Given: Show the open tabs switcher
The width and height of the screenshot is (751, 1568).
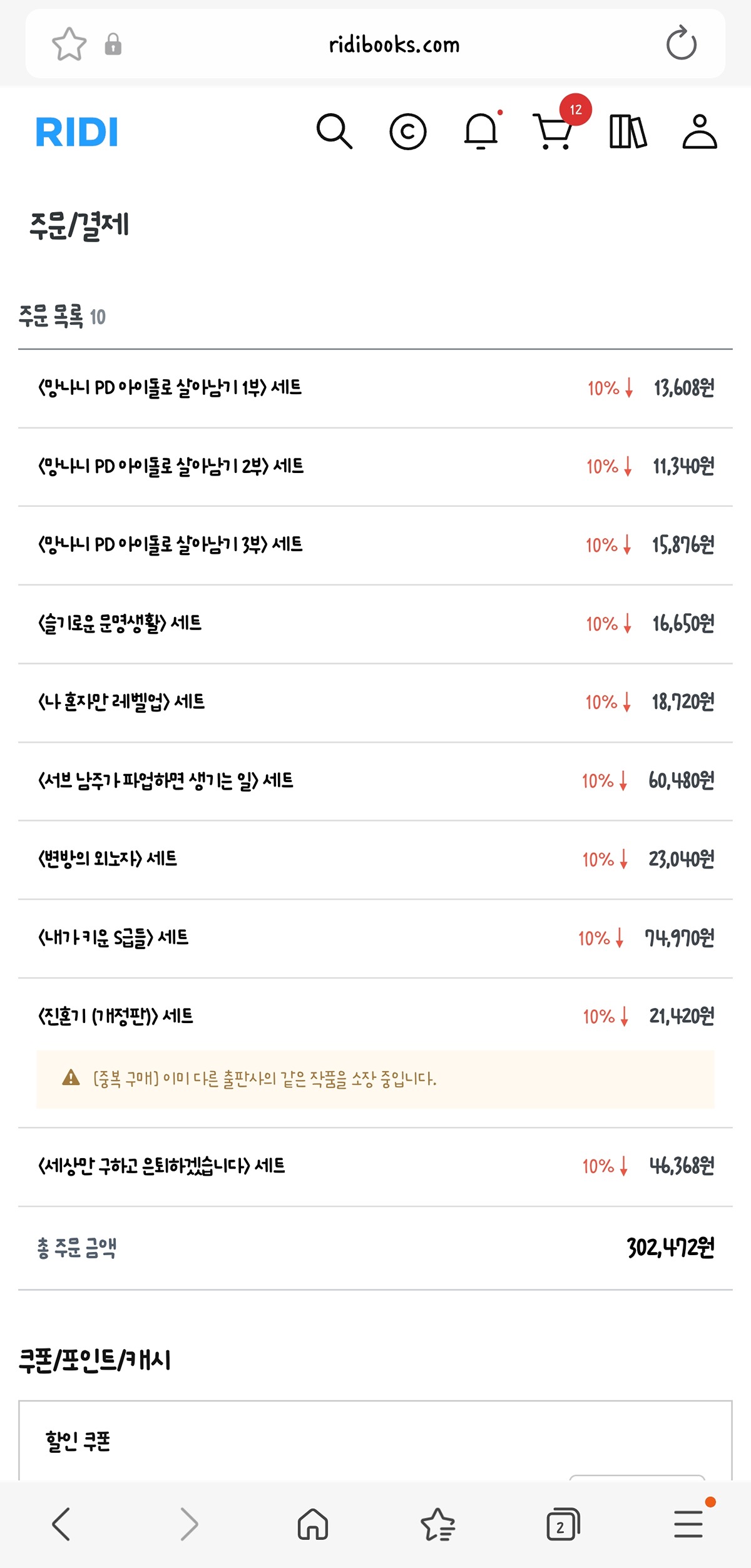Looking at the screenshot, I should (563, 1524).
